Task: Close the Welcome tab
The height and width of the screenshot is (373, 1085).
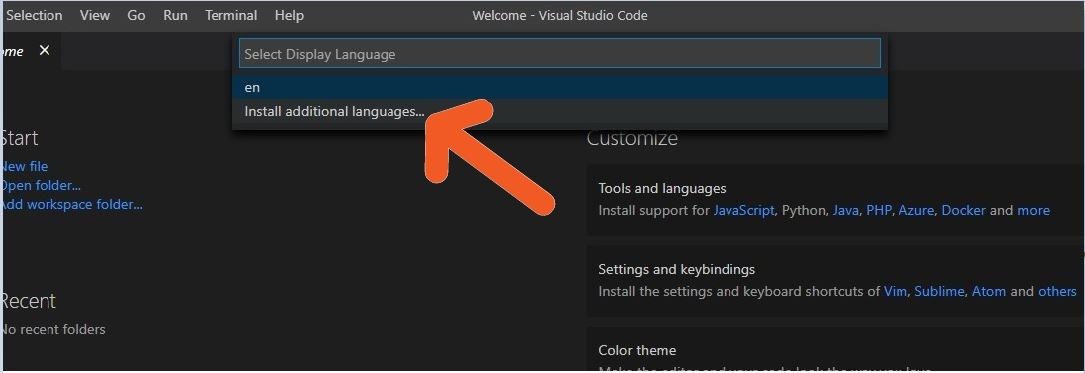Action: [44, 51]
